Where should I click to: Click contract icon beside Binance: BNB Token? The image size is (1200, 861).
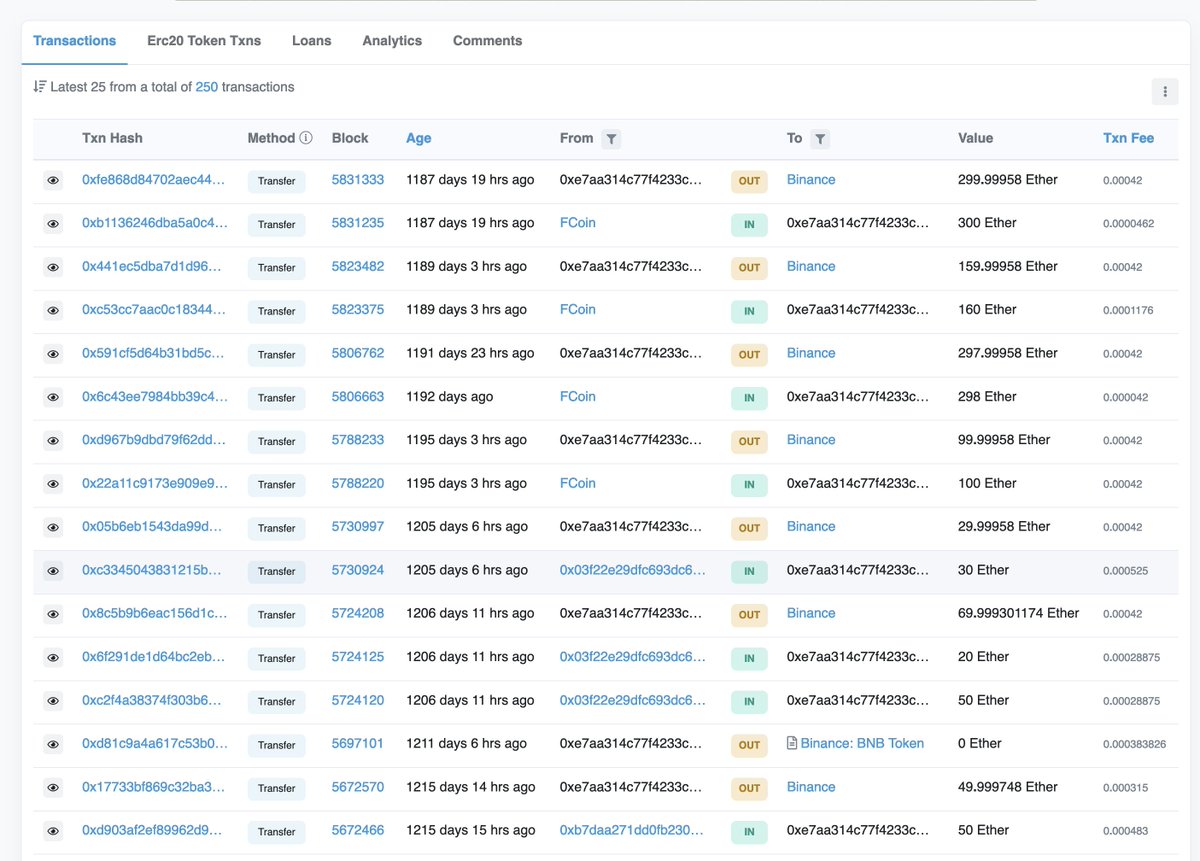792,744
